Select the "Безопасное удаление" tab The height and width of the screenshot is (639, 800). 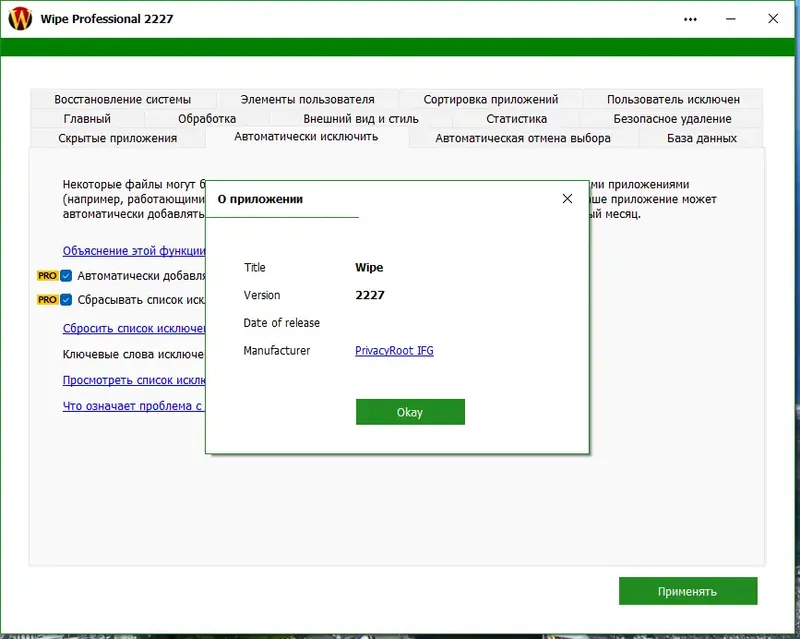point(672,118)
